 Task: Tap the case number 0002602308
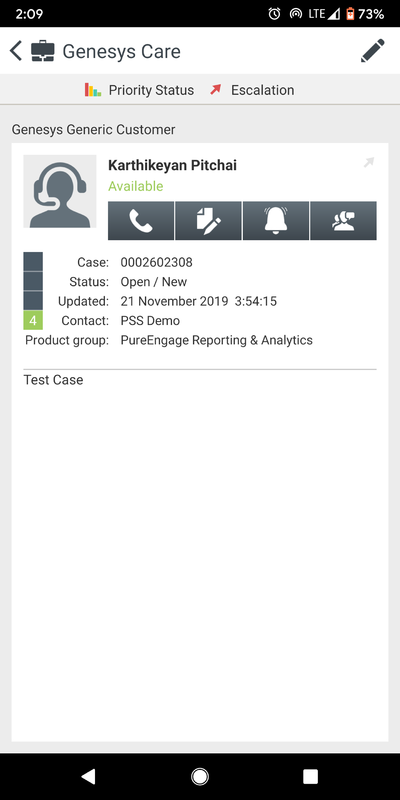point(157,262)
